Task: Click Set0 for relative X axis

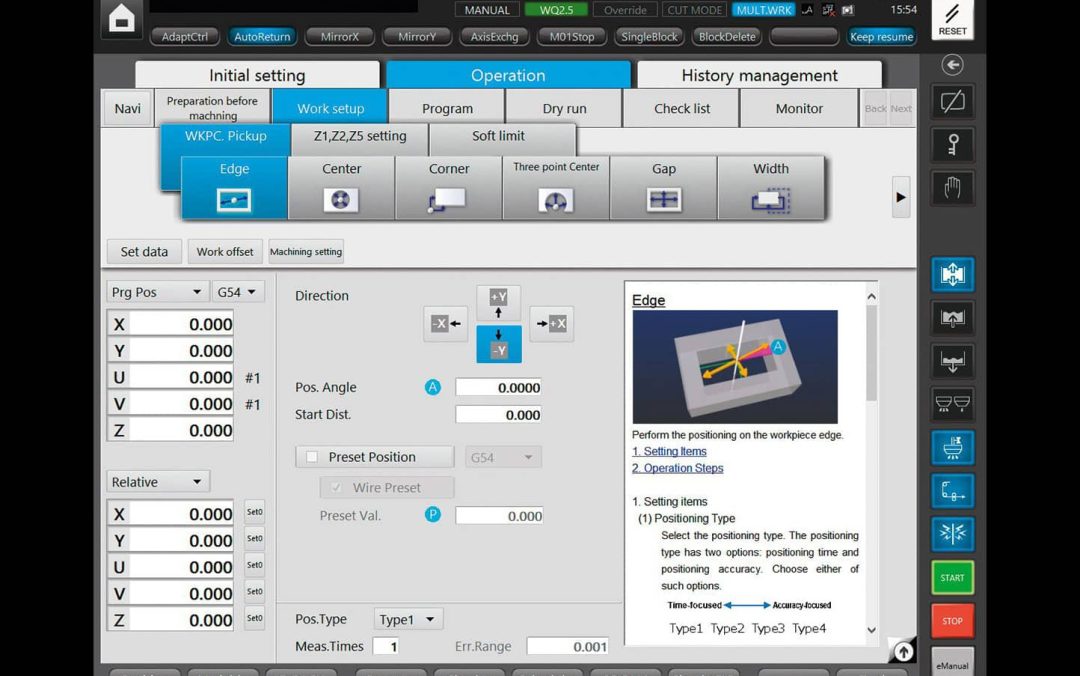Action: pos(254,512)
